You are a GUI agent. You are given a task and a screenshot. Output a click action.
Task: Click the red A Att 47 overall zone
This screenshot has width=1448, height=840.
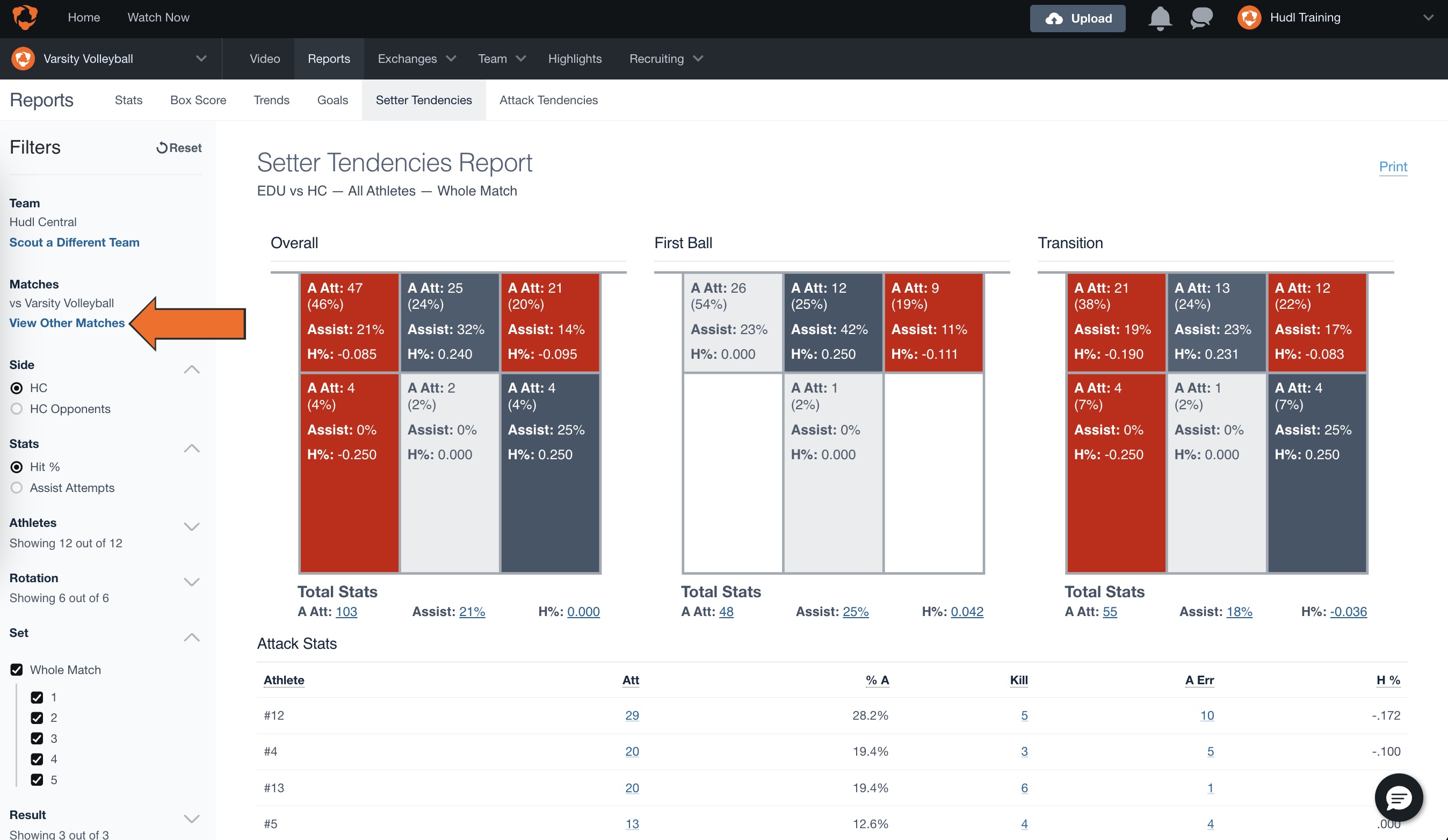349,322
